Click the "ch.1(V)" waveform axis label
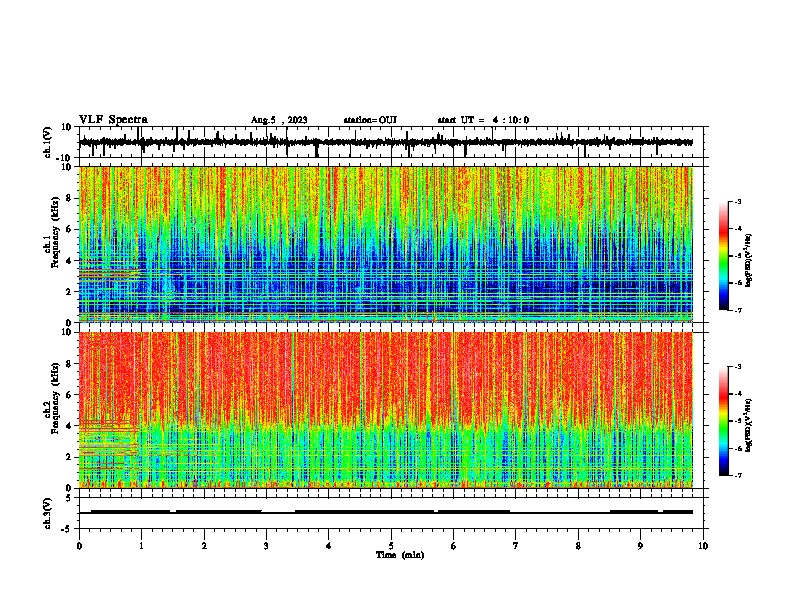This screenshot has height=612, width=792. point(47,142)
